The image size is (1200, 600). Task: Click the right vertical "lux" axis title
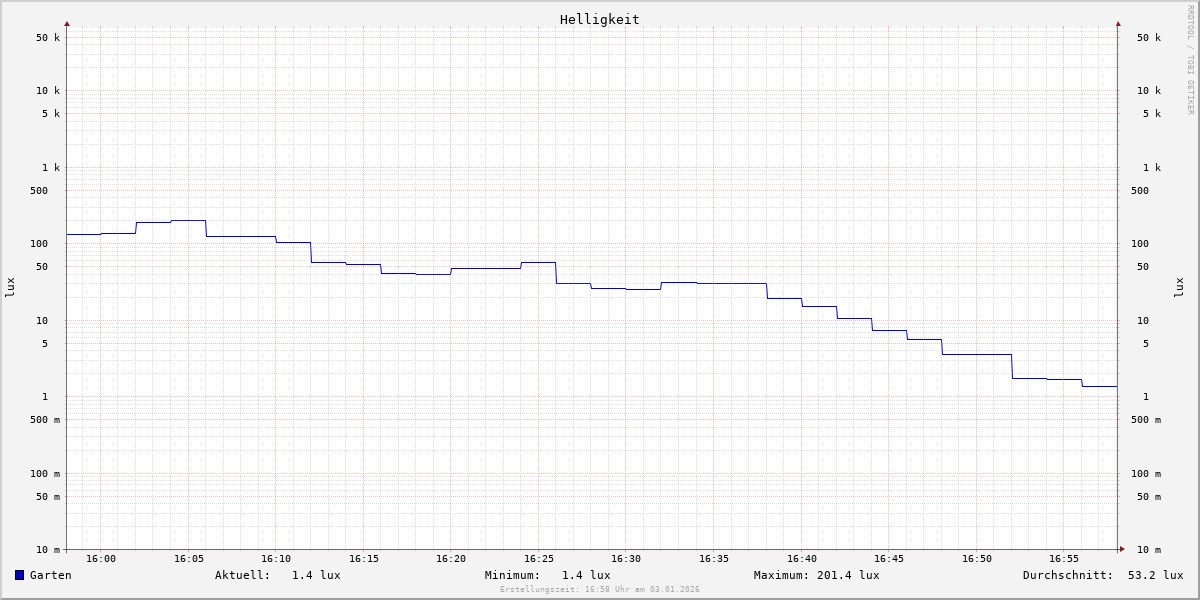1179,288
